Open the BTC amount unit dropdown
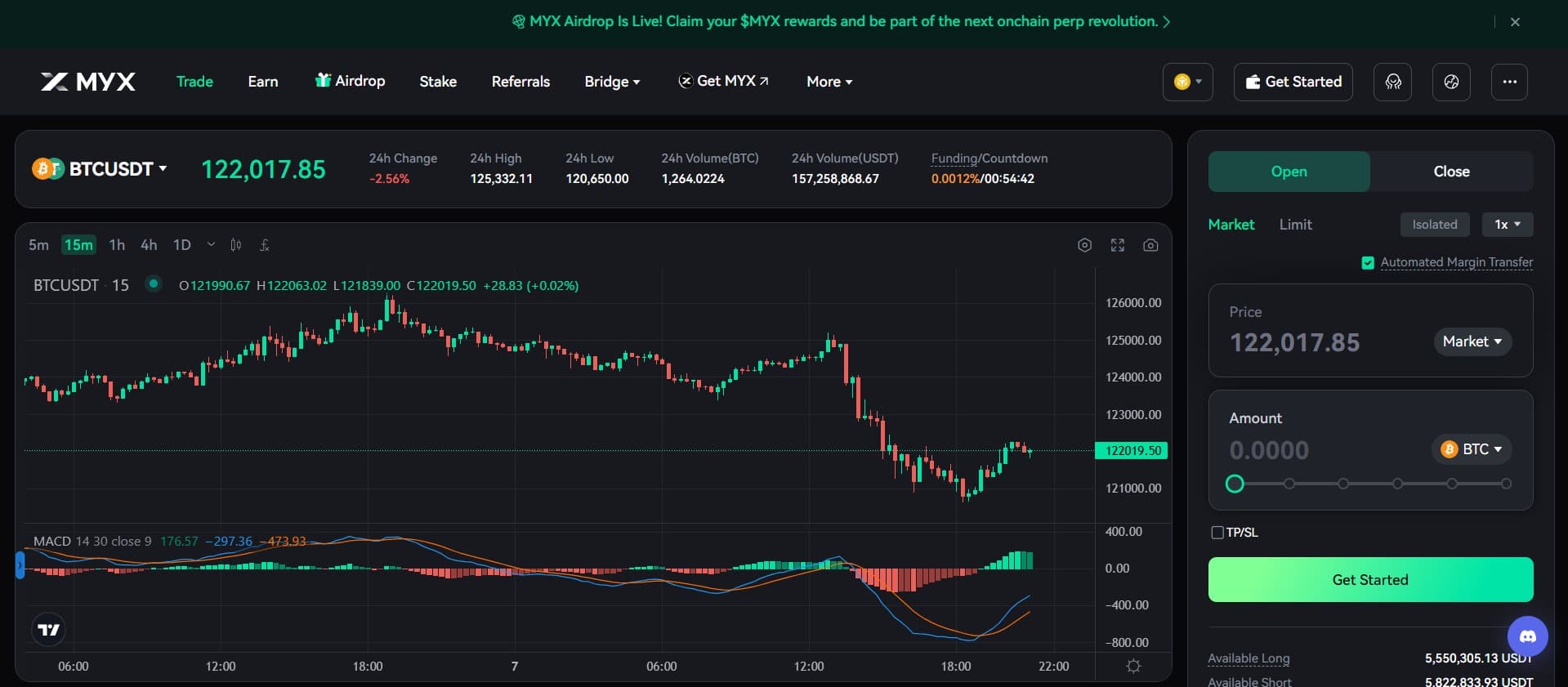The width and height of the screenshot is (1568, 687). (1472, 449)
